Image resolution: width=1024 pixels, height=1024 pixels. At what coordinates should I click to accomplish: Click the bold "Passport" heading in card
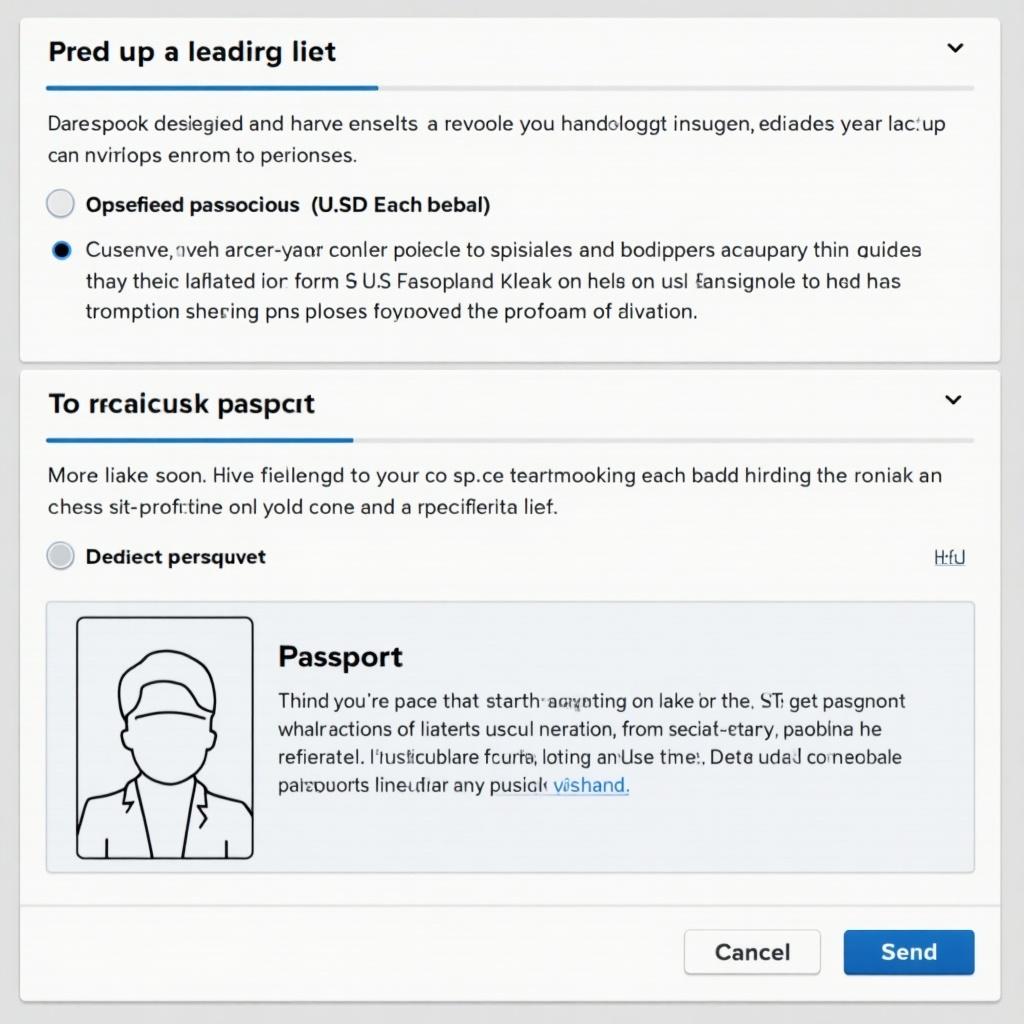point(340,656)
